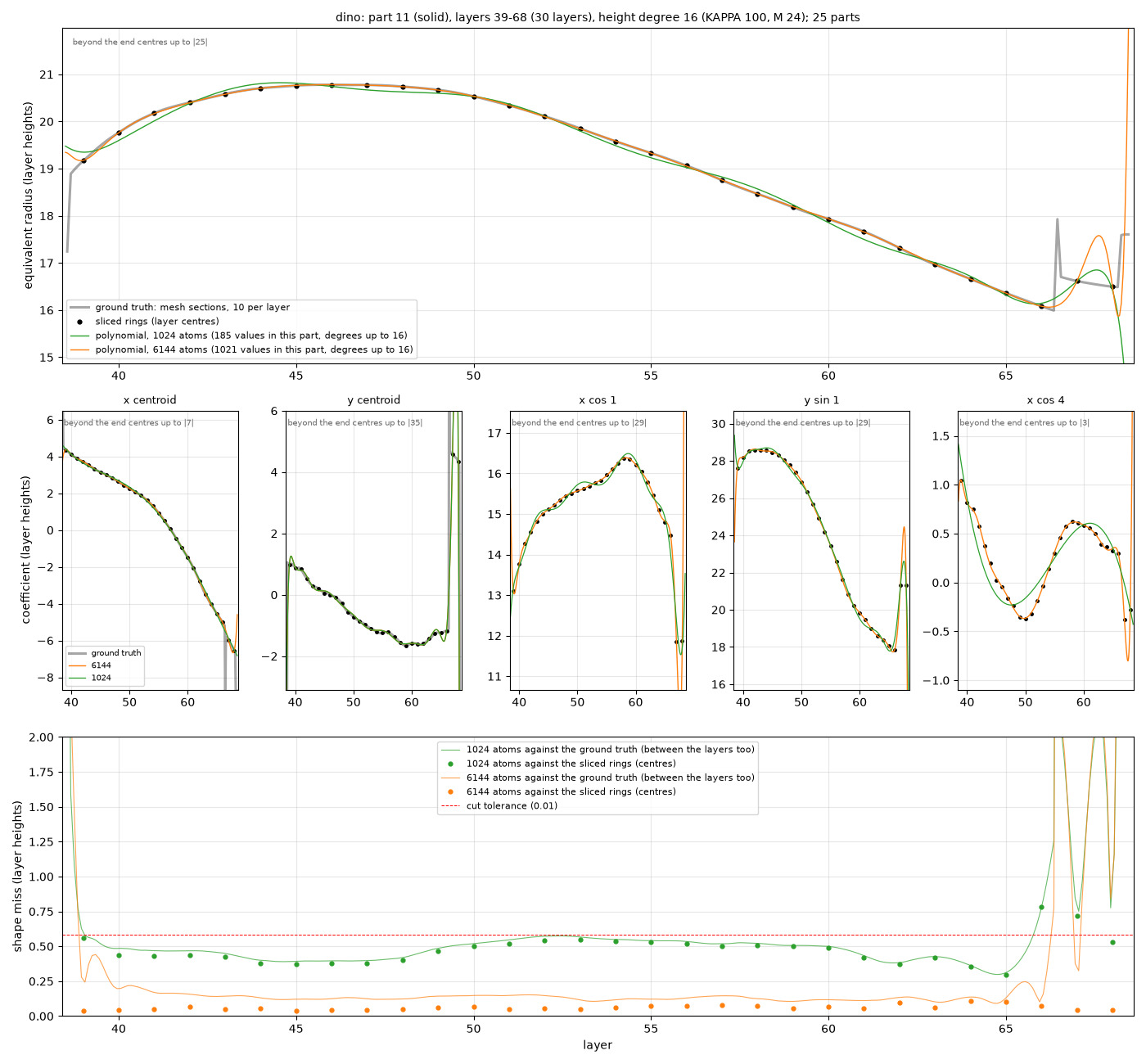Viewport: 1146px width, 1064px height.
Task: Select the "shape miss (layer heights)" axis label
Action: (x=19, y=877)
